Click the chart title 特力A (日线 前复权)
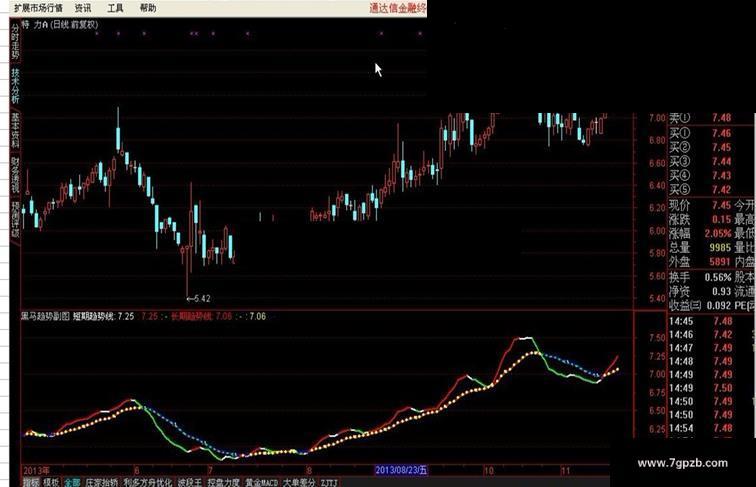Screen dimensions: 756x487 (60, 25)
